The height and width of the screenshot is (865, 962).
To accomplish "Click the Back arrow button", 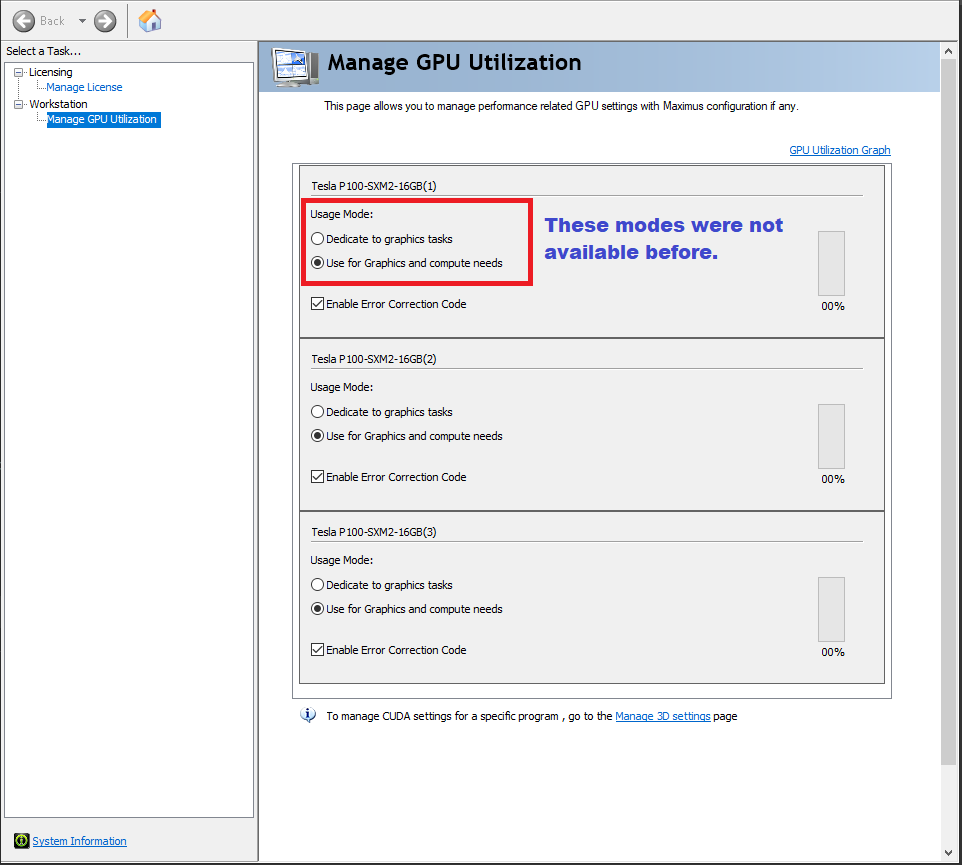I will coord(23,21).
